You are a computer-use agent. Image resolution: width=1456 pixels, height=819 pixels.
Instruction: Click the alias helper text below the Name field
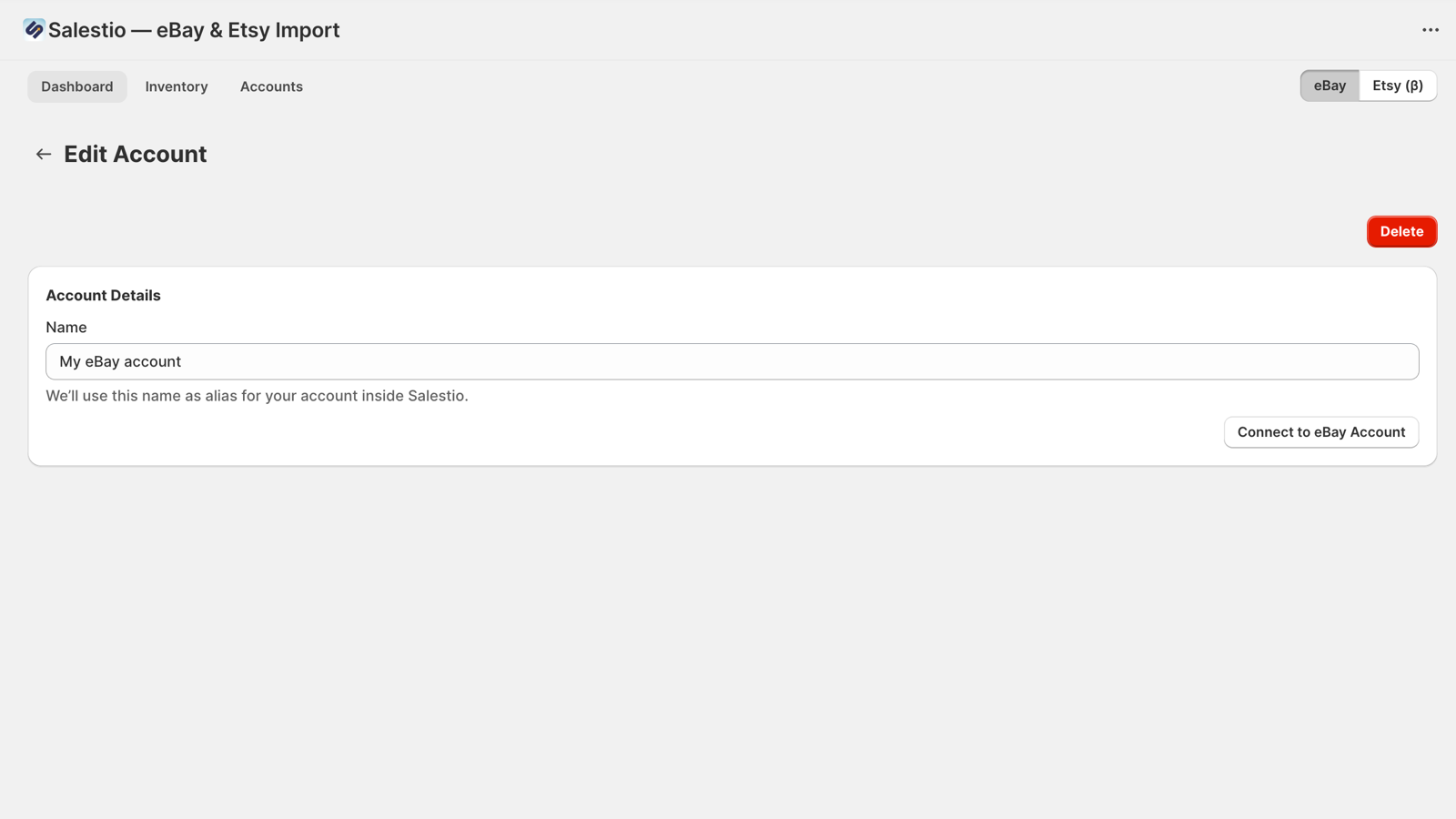[257, 395]
